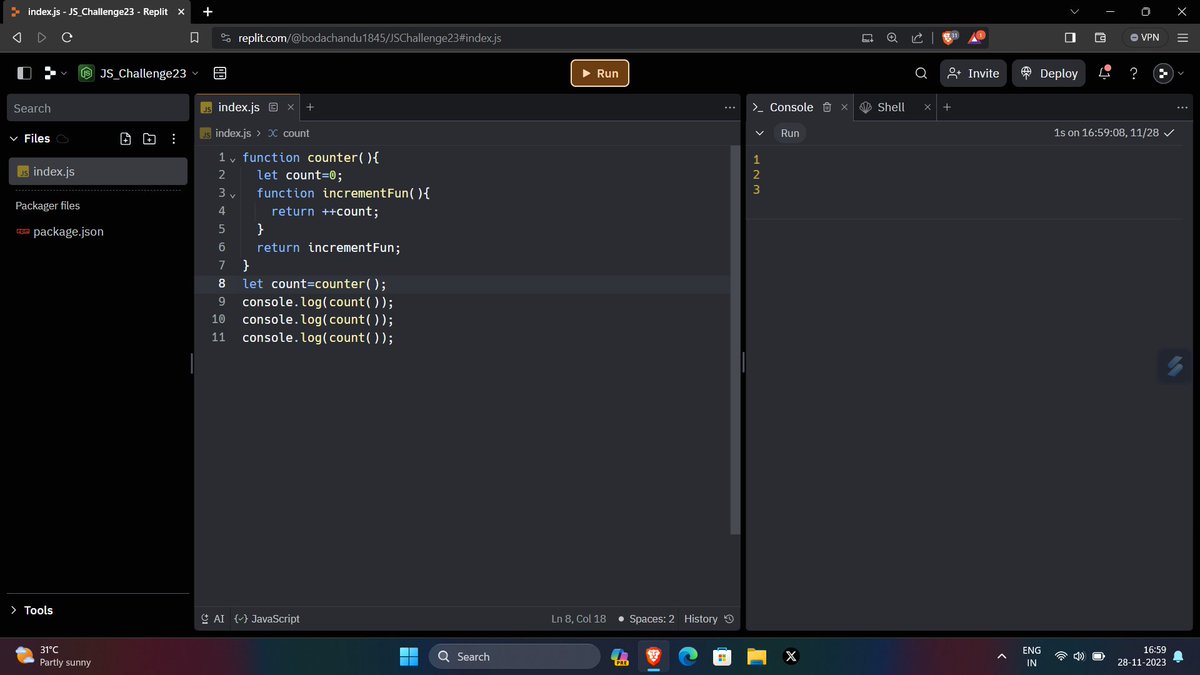Toggle the browser sidebar panel

click(x=1070, y=38)
